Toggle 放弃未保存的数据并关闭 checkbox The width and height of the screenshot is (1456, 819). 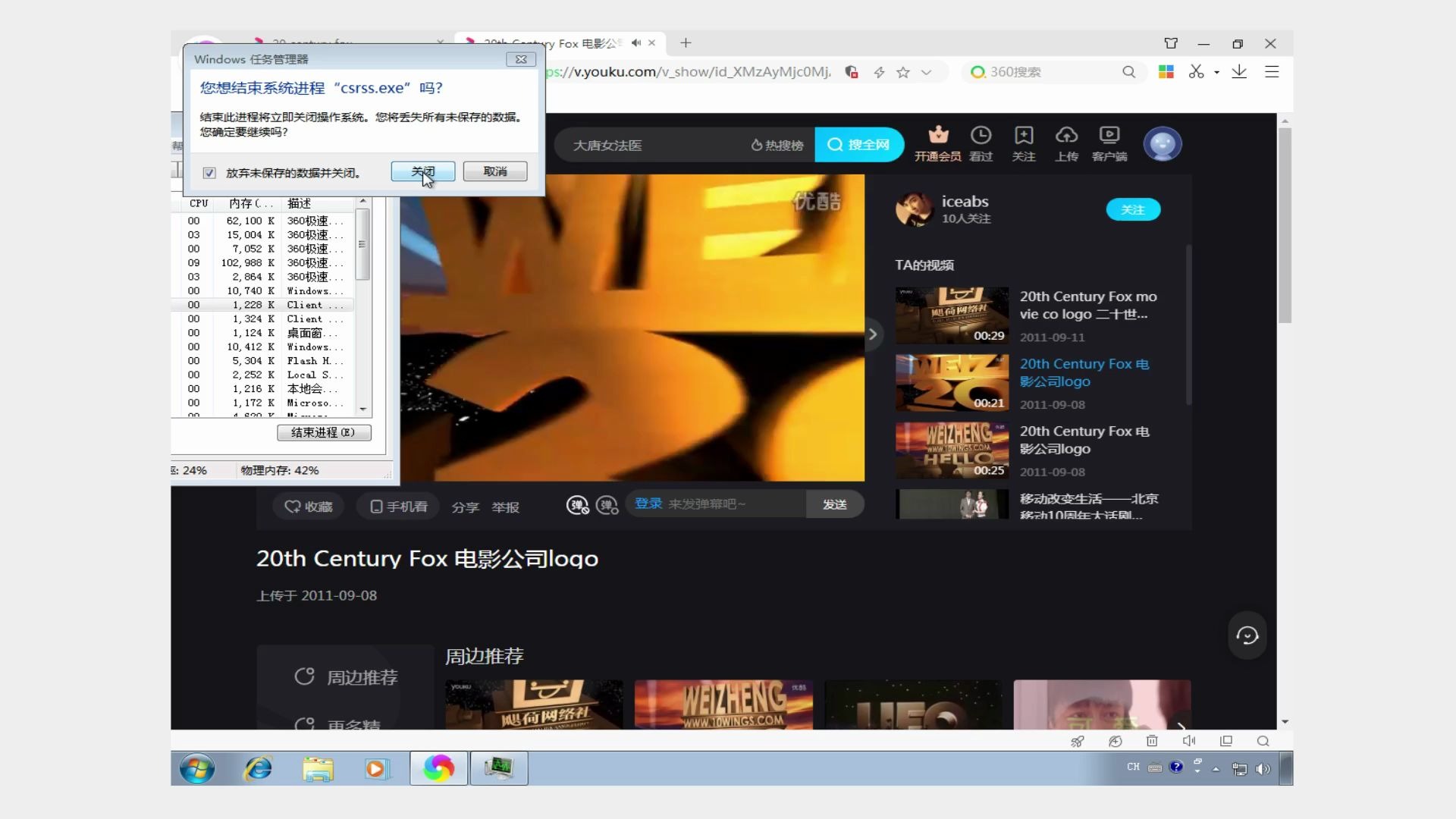click(x=209, y=173)
